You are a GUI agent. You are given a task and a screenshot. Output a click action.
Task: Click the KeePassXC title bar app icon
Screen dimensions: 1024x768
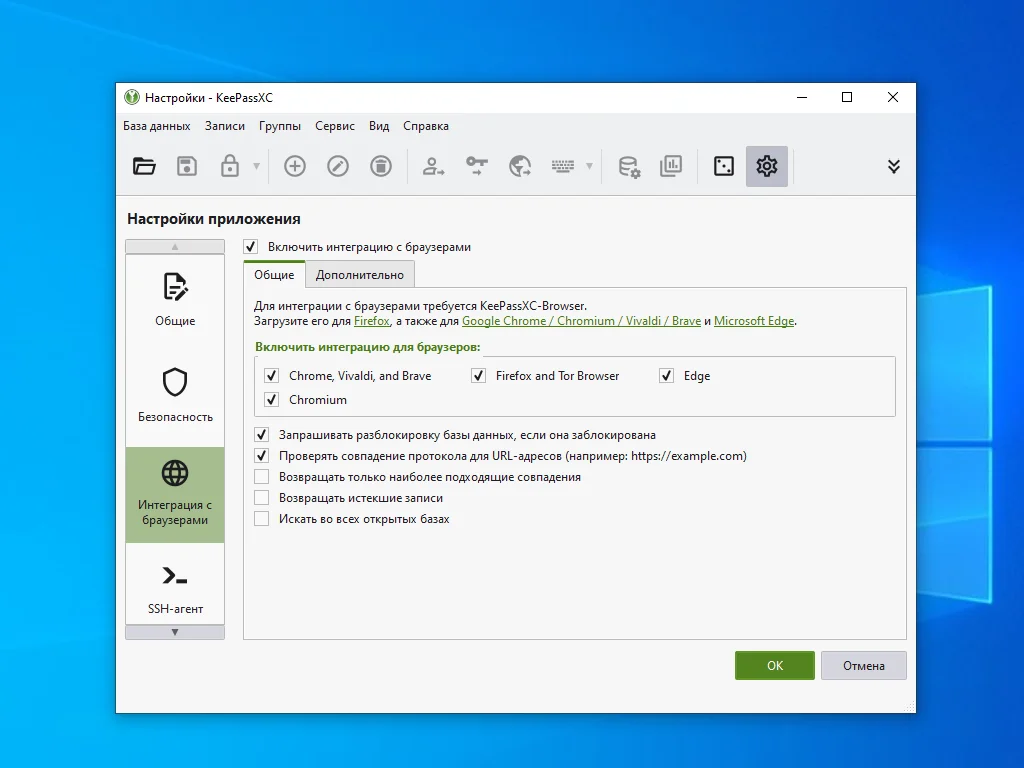[132, 97]
